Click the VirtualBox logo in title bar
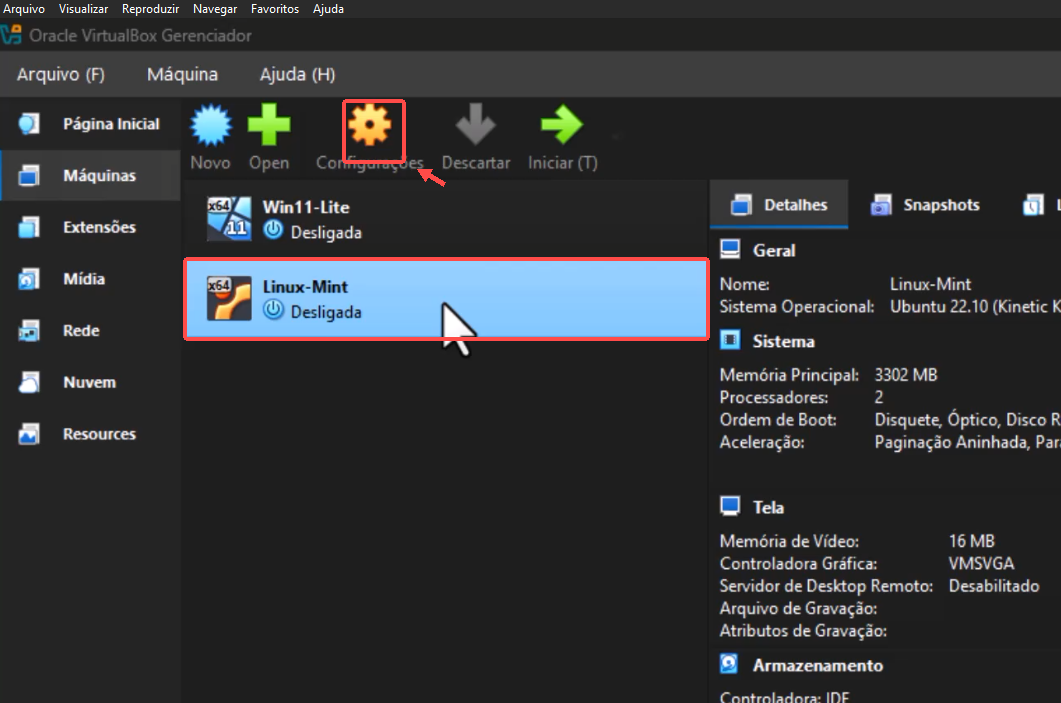 [x=11, y=35]
